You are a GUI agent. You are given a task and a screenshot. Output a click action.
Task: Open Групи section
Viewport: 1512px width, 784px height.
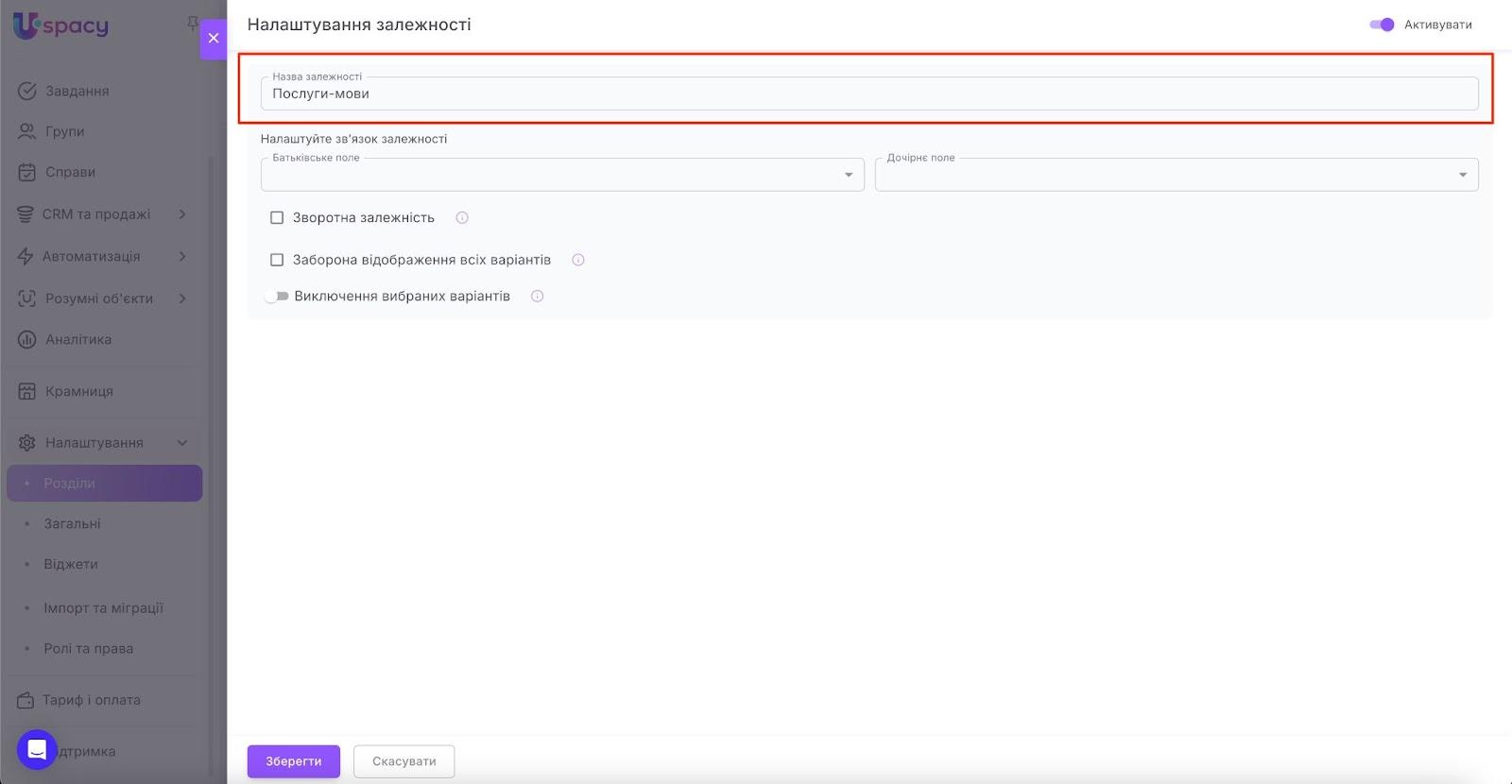(x=65, y=131)
